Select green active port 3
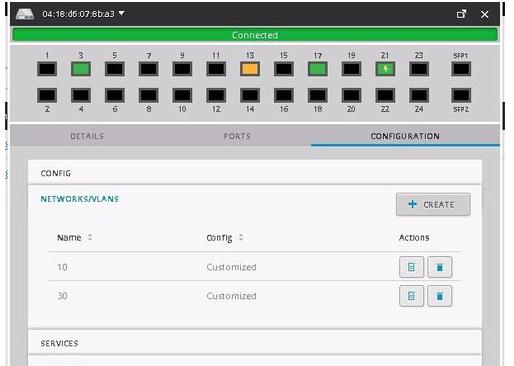This screenshot has height=366, width=514. tap(81, 69)
